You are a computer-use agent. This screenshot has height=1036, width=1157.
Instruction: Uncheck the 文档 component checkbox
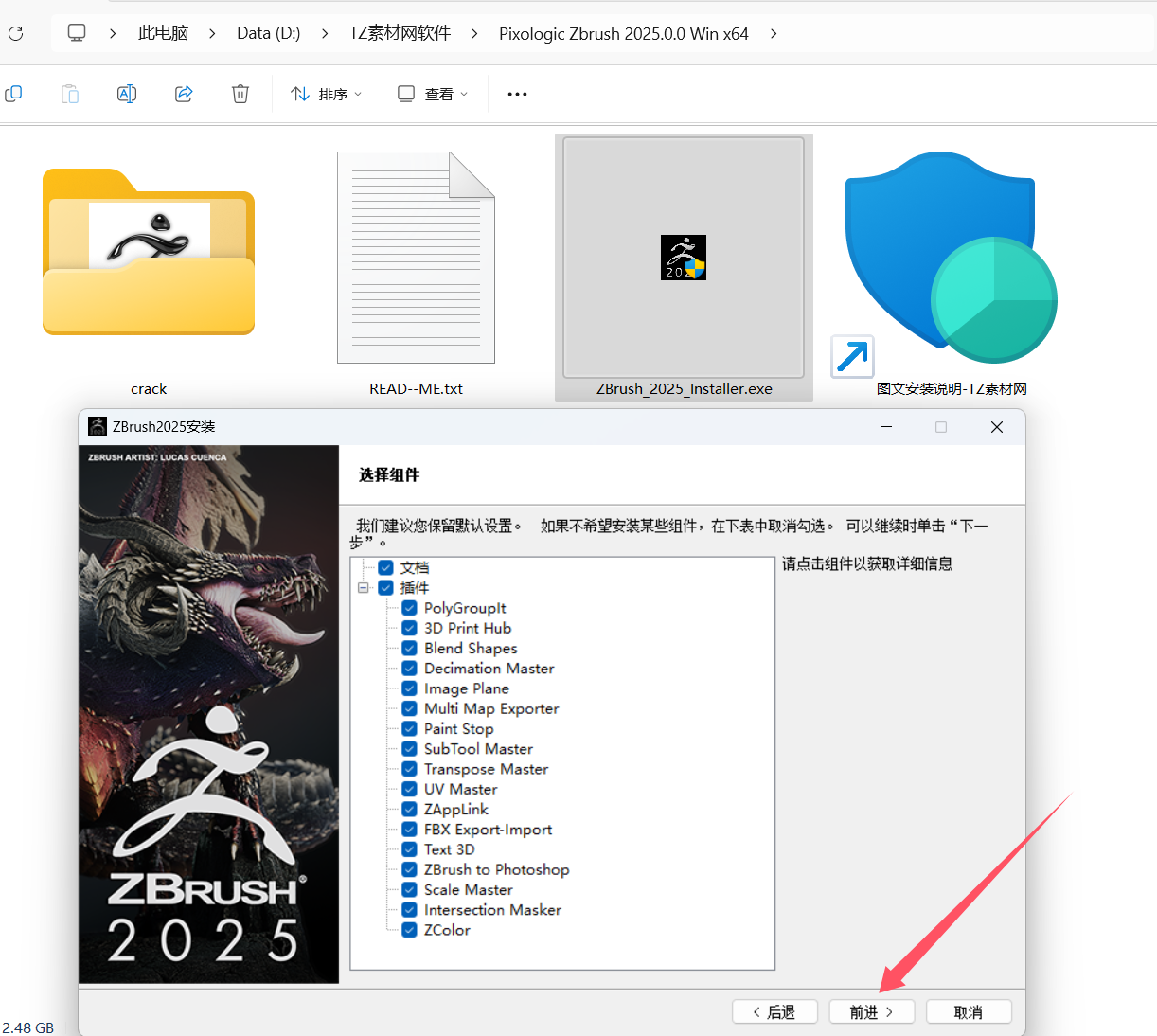click(385, 567)
